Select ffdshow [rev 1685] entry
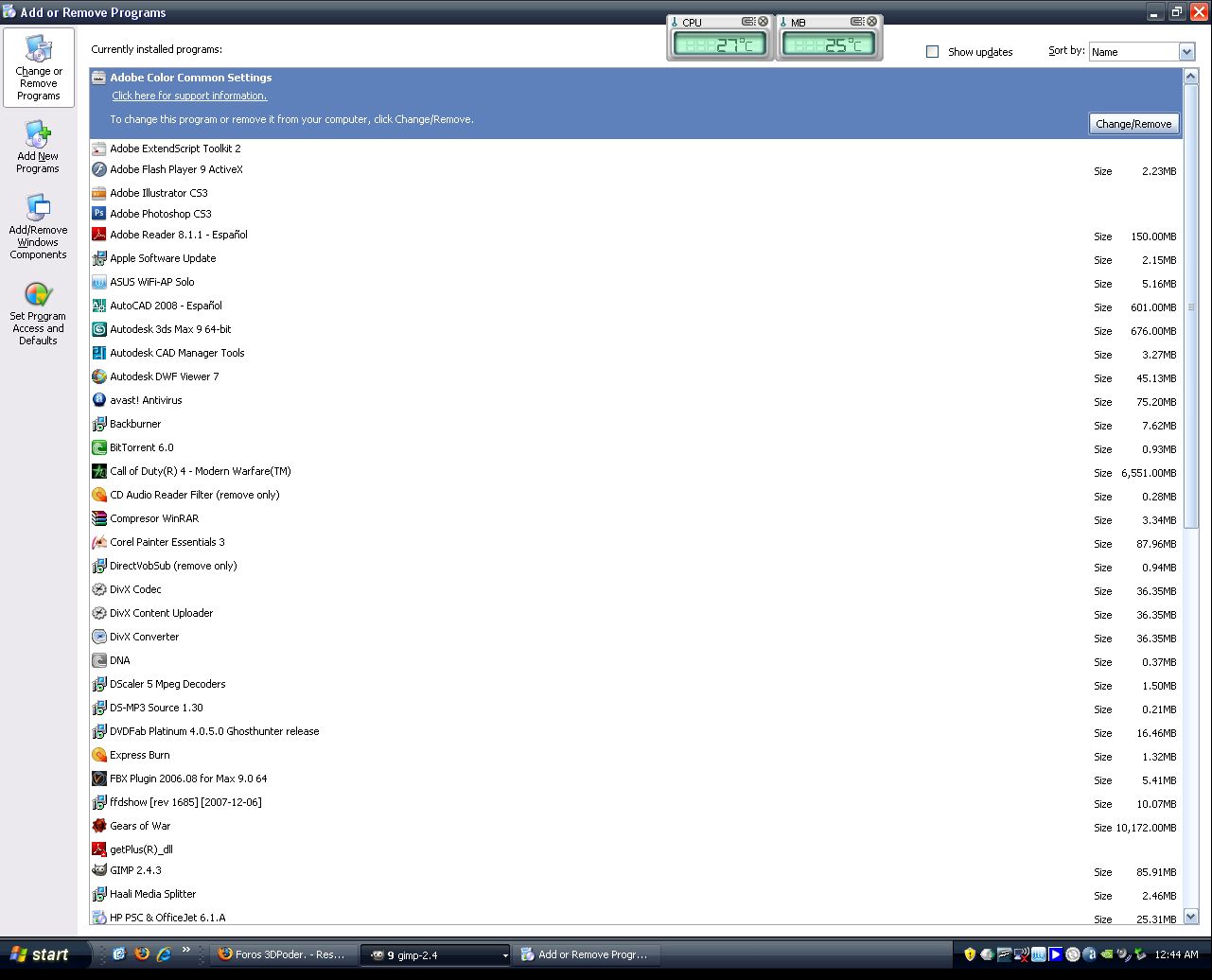This screenshot has width=1212, height=980. (636, 802)
